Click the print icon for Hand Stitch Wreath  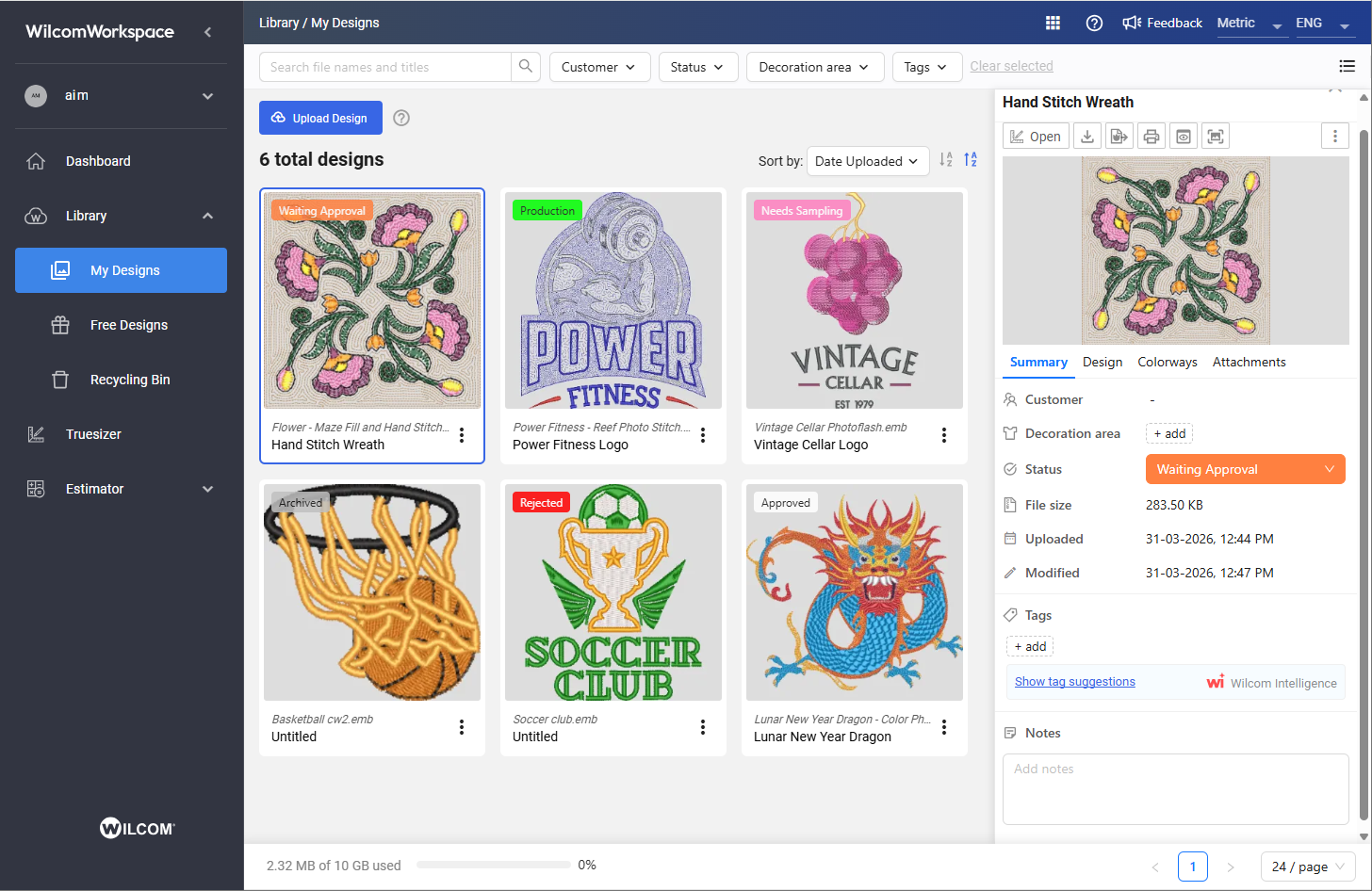[1151, 137]
